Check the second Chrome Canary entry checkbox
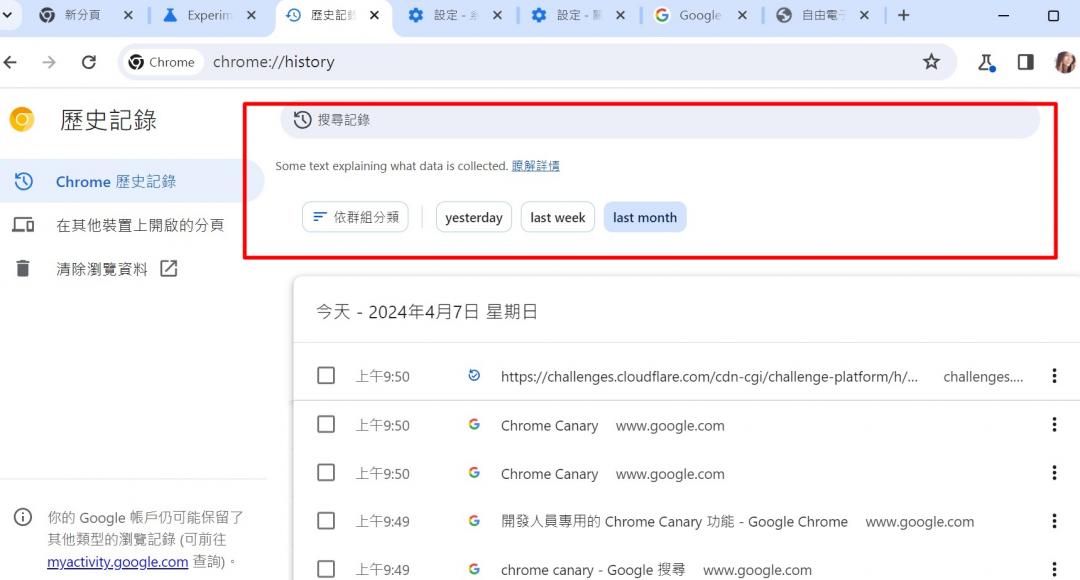1080x580 pixels. [x=326, y=473]
